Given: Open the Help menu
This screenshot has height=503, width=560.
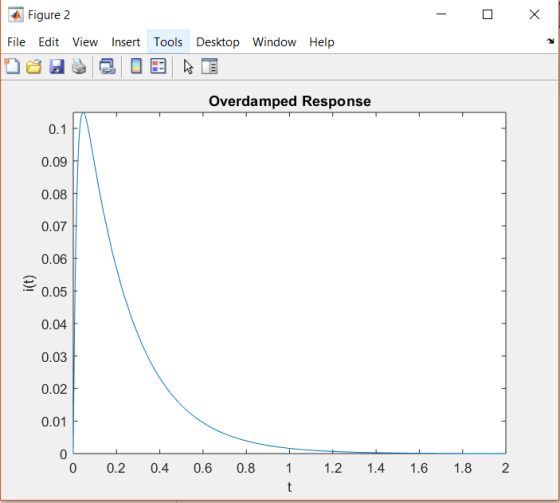Looking at the screenshot, I should tap(322, 42).
